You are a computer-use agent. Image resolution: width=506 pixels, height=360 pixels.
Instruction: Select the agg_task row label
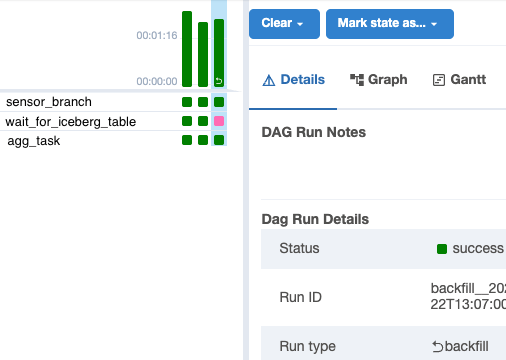click(x=34, y=141)
